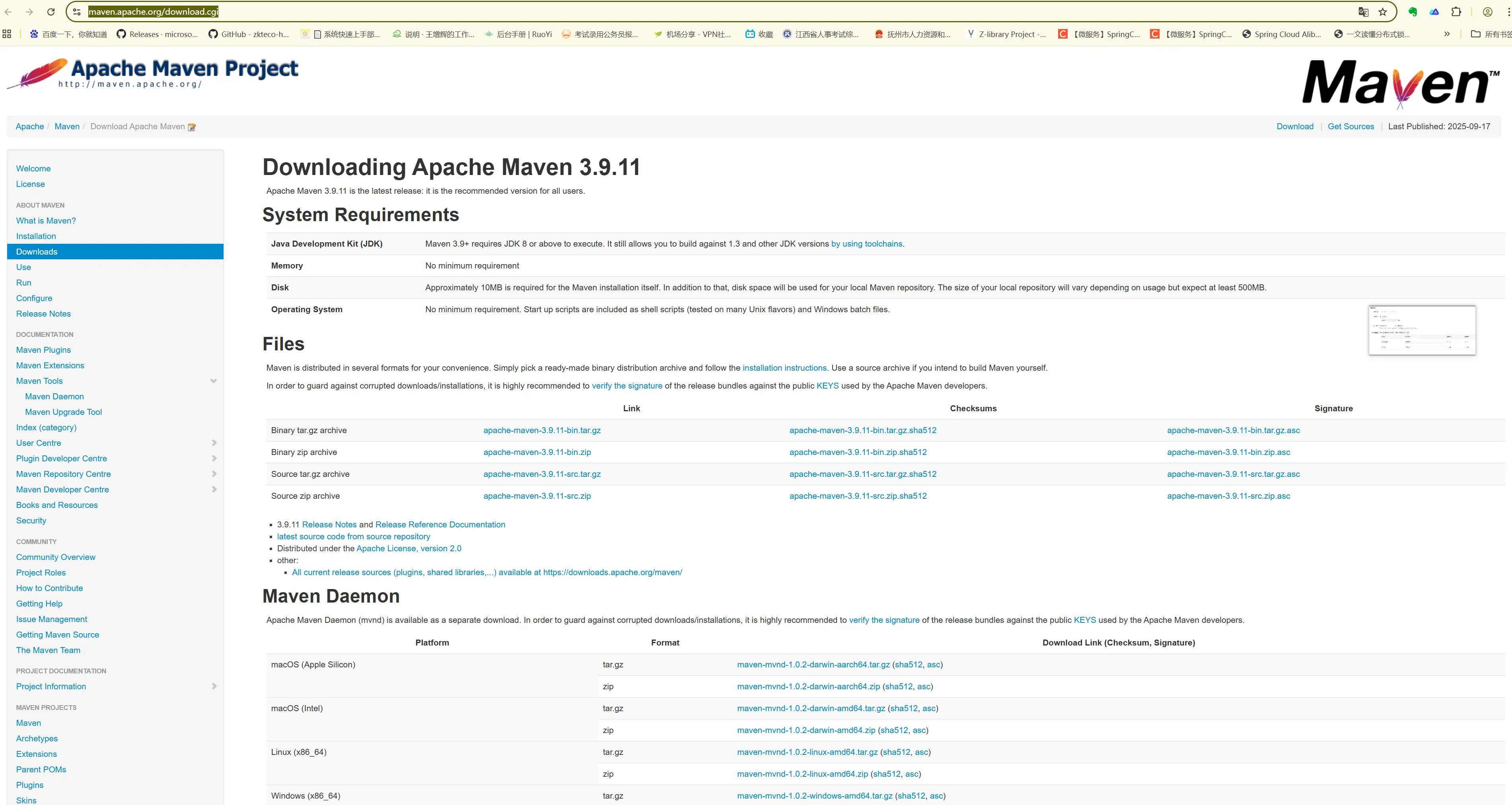Expand the Maven Repository Centre arrow
The height and width of the screenshot is (805, 1512).
point(214,474)
